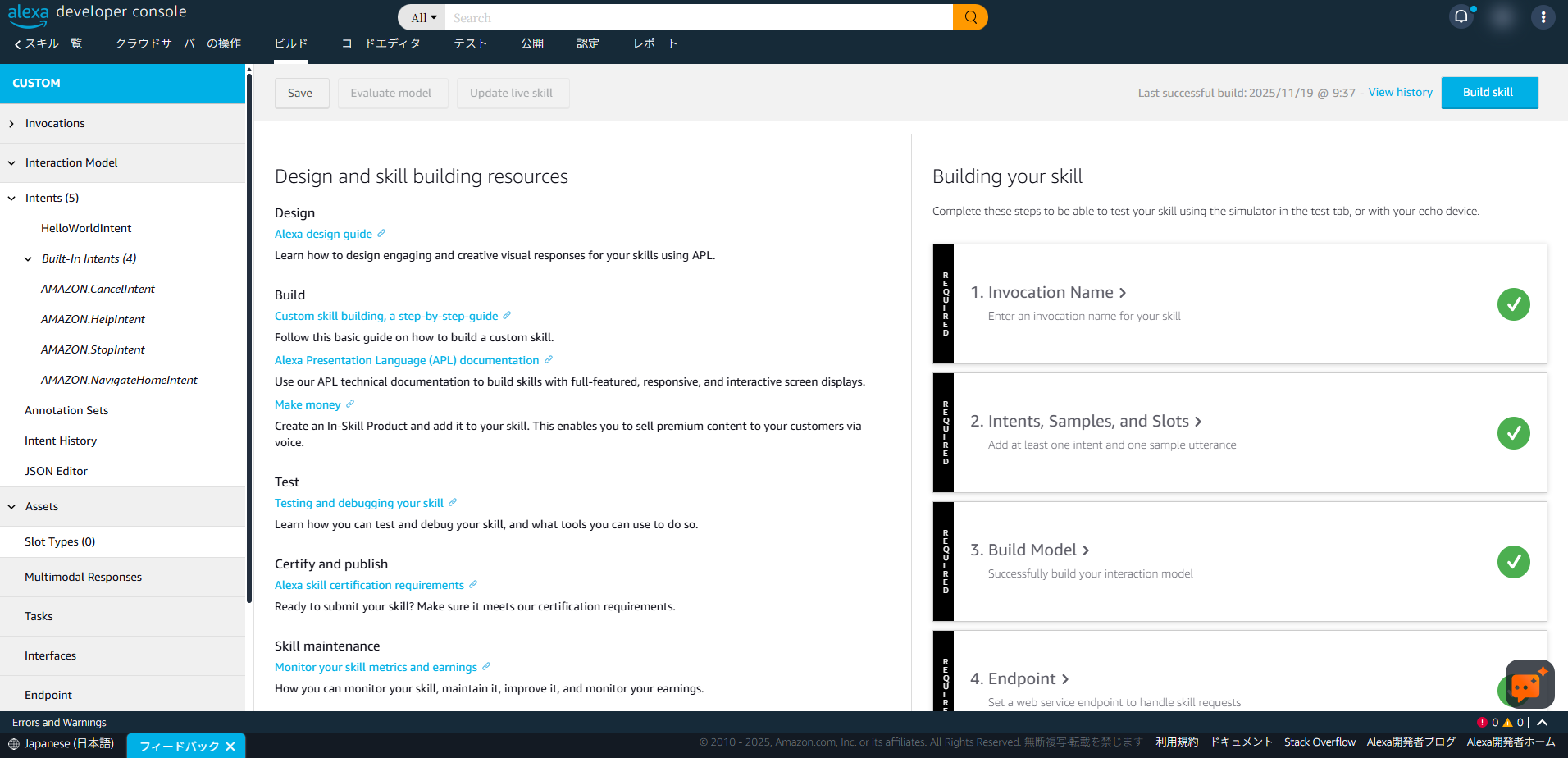Click inside the Search input field
Screen dimensions: 1568x758
[699, 17]
